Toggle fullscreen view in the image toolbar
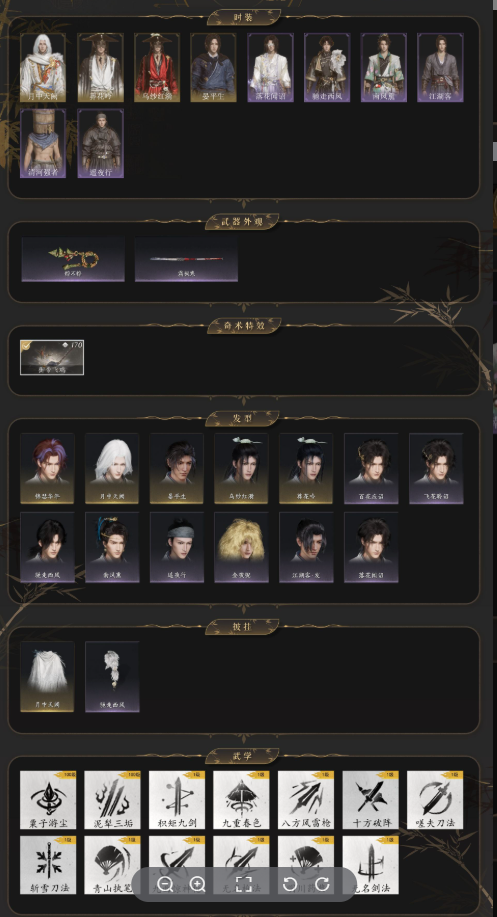Viewport: 497px width, 917px height. pos(244,884)
